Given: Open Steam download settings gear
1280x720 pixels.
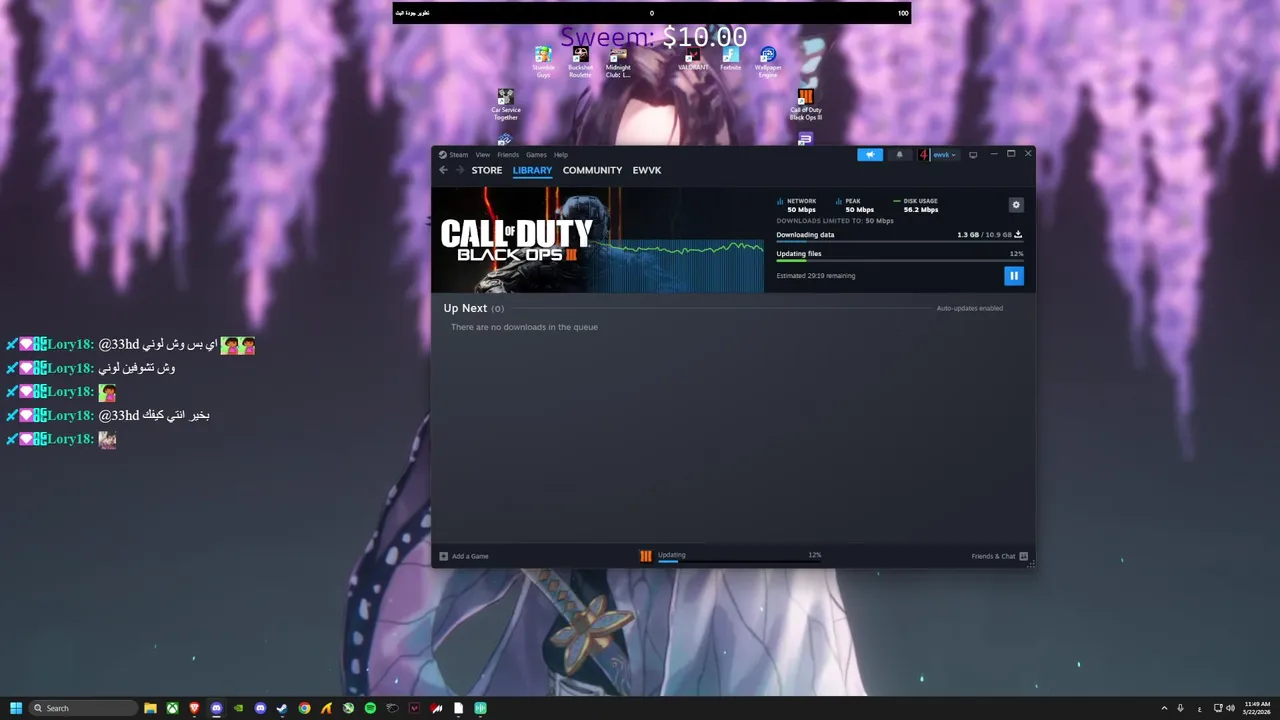Looking at the screenshot, I should [1016, 205].
